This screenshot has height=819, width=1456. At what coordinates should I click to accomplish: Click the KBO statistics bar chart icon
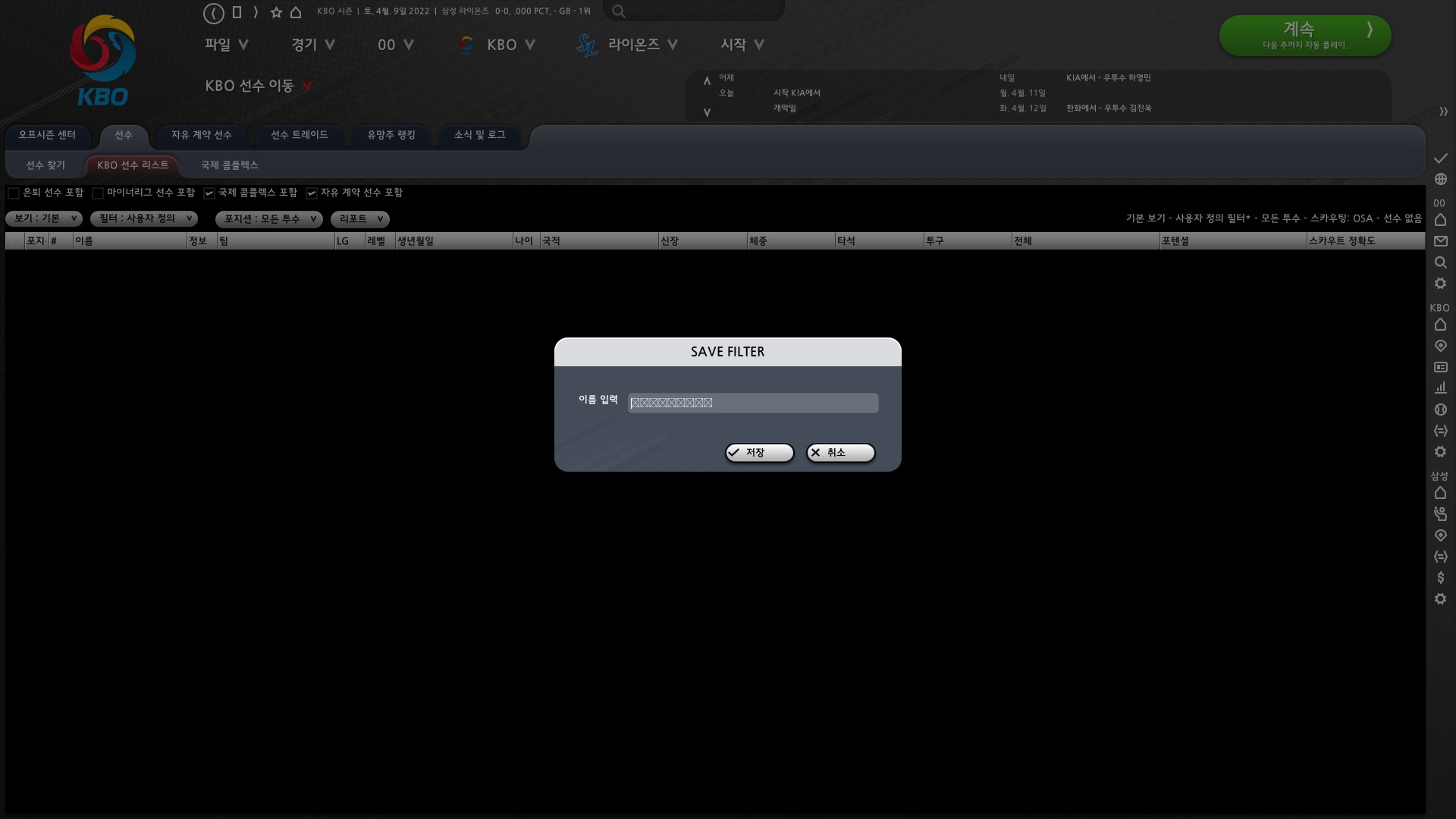click(x=1440, y=388)
